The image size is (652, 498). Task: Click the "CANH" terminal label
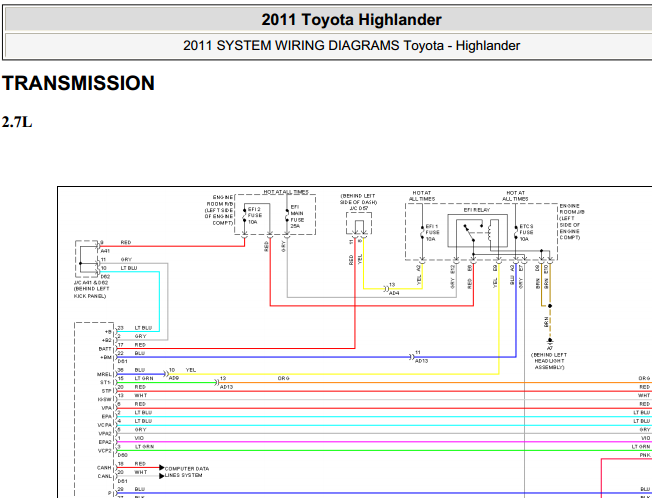tap(104, 468)
